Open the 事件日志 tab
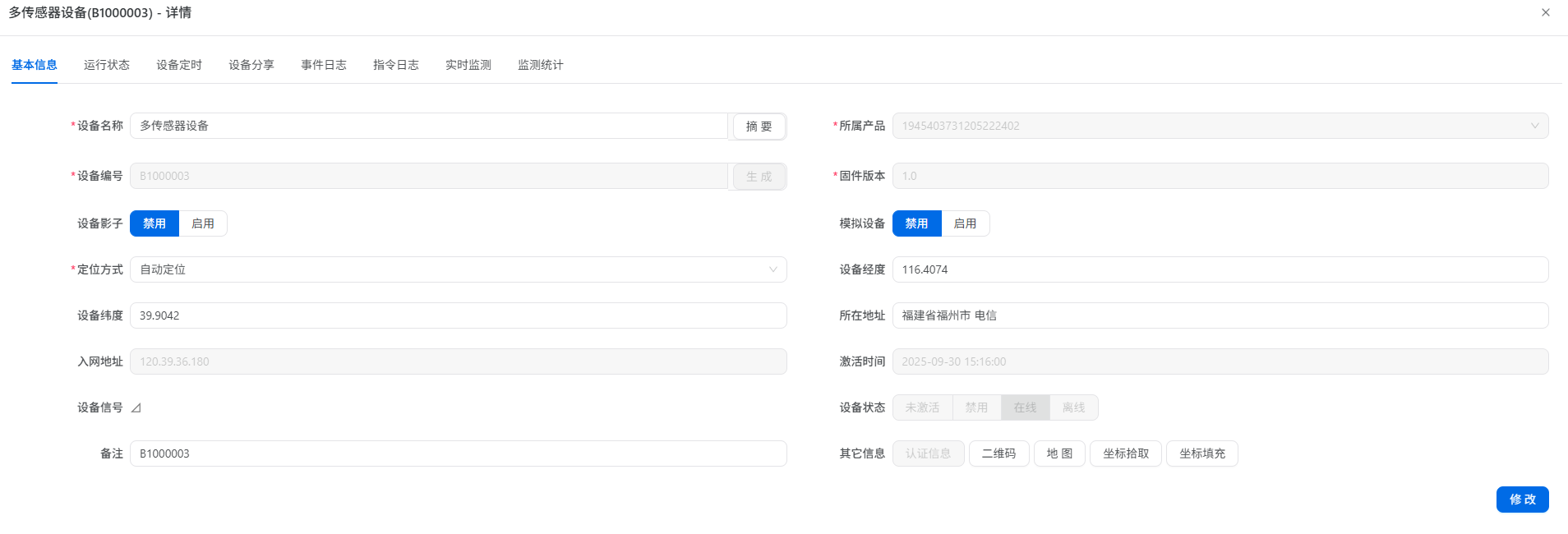The height and width of the screenshot is (534, 1568). pos(324,65)
